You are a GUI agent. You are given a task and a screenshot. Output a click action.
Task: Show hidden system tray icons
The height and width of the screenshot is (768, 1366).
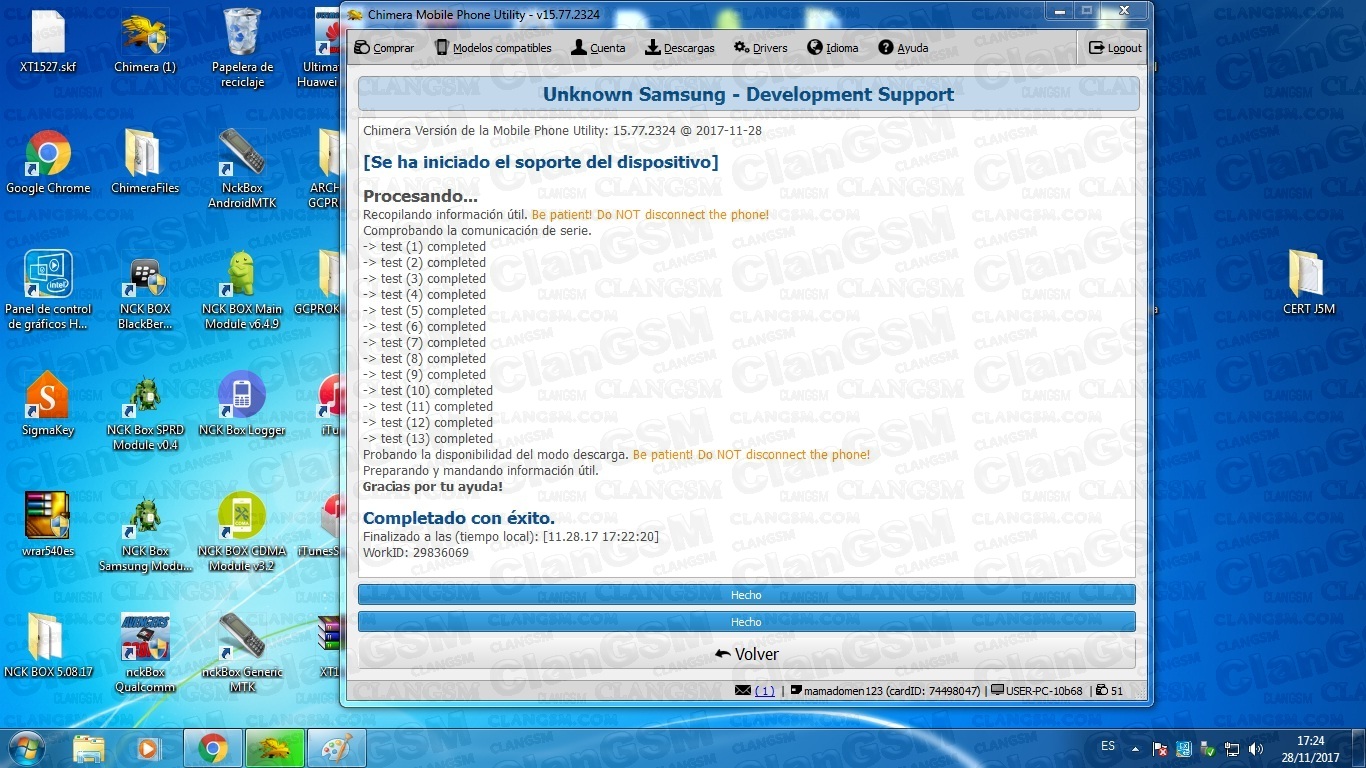pyautogui.click(x=1135, y=748)
